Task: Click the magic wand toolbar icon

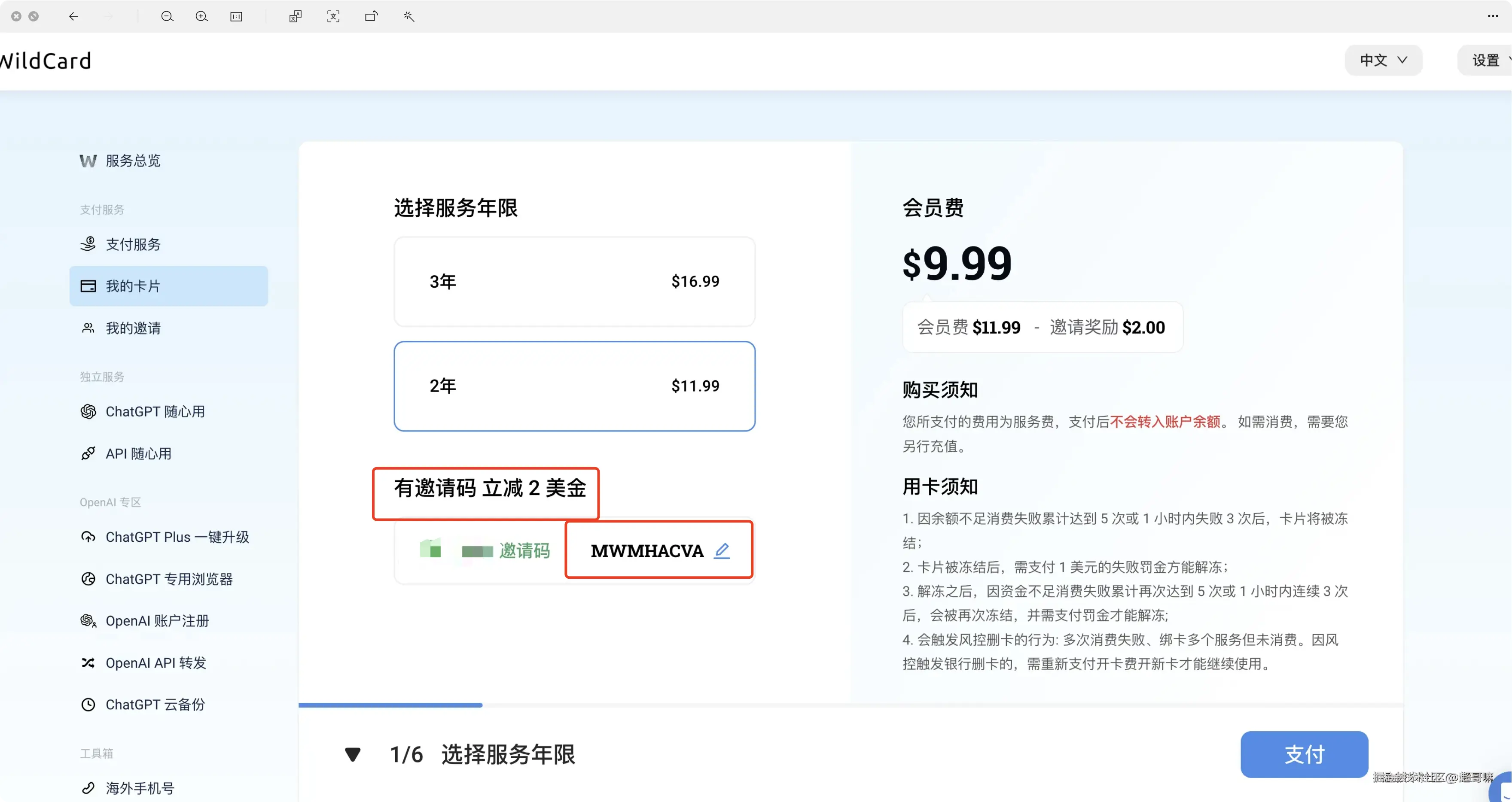Action: click(x=409, y=16)
